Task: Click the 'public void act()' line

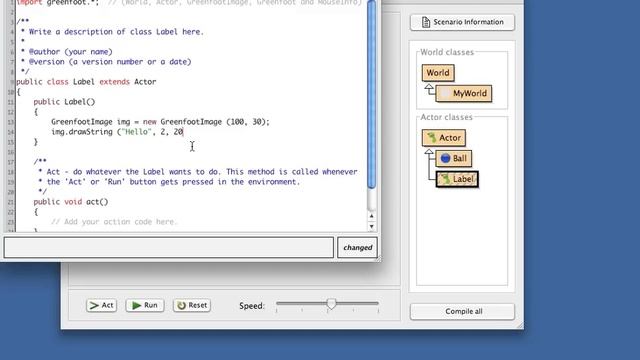Action: (x=71, y=202)
